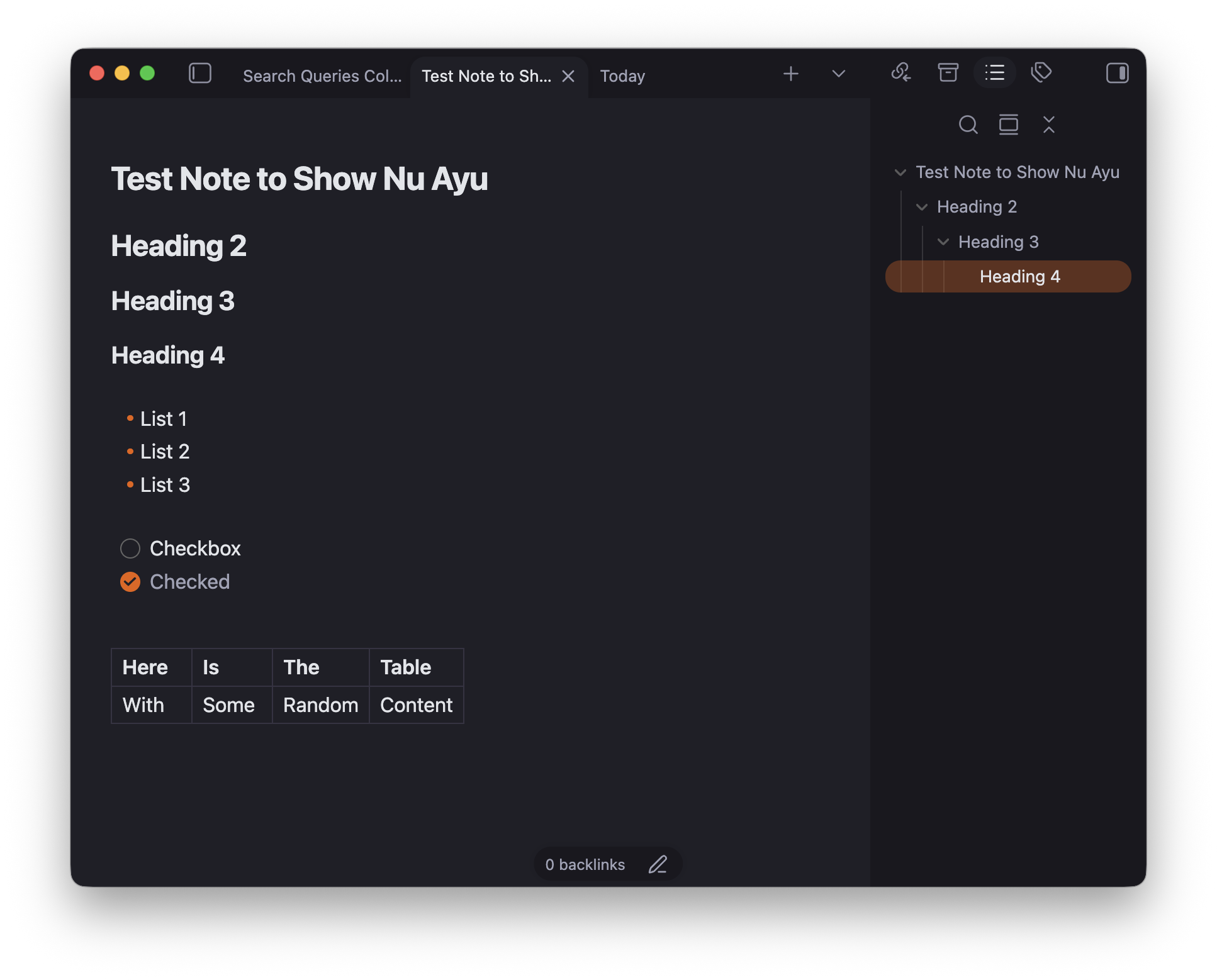1217x980 pixels.
Task: Click the List 2 bullet item
Action: pyautogui.click(x=165, y=452)
